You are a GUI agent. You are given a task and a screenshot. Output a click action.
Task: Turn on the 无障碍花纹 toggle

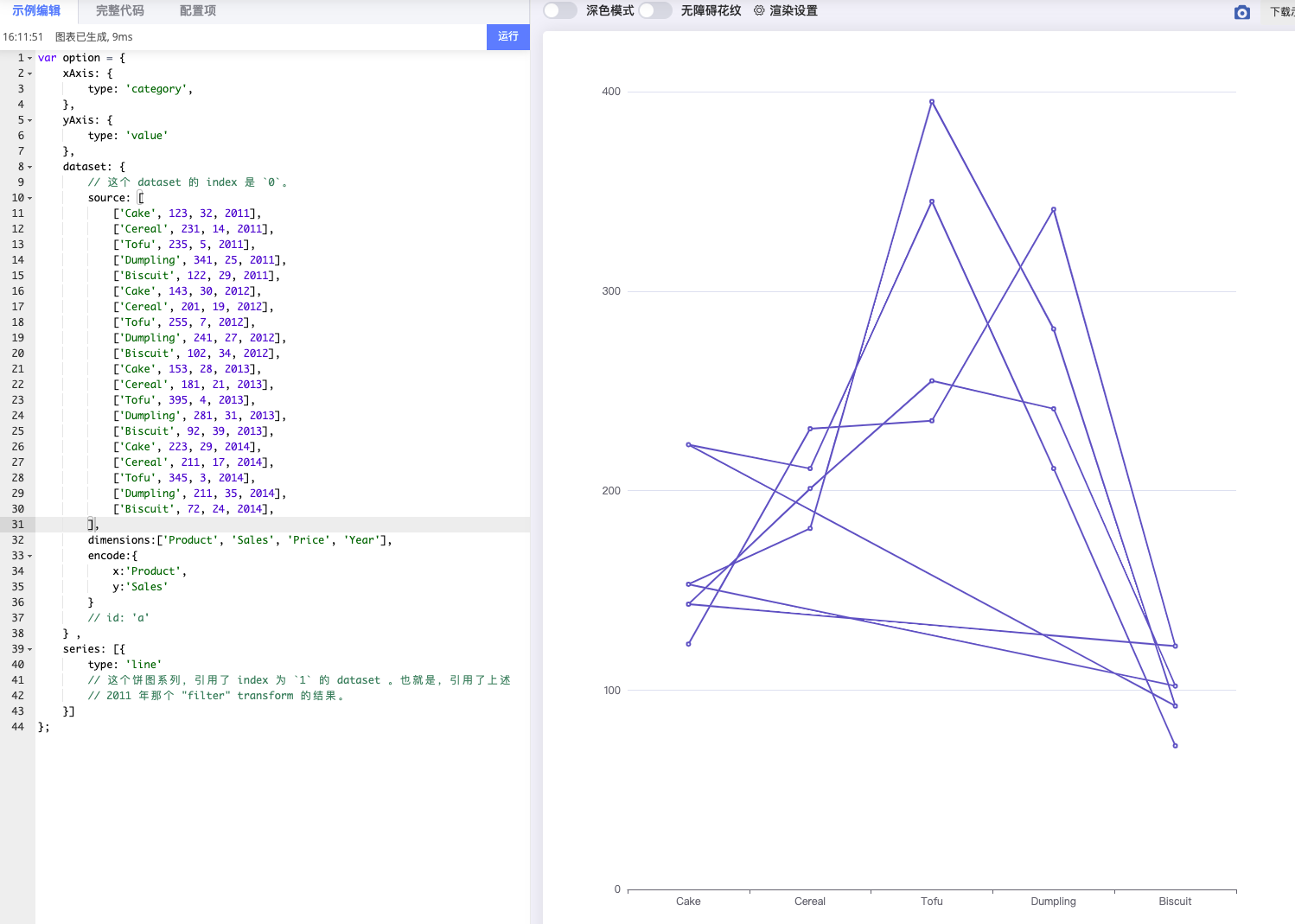click(655, 10)
